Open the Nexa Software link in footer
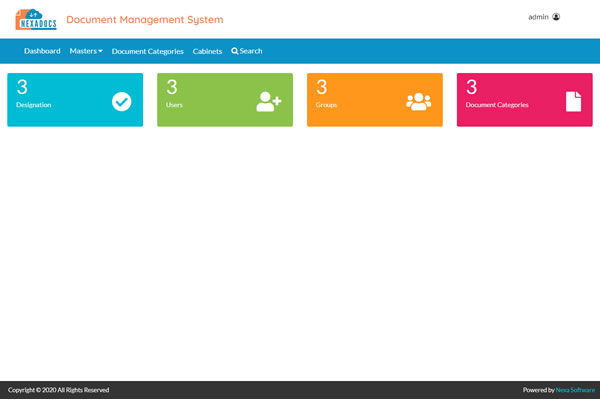Image resolution: width=600 pixels, height=400 pixels. 575,390
